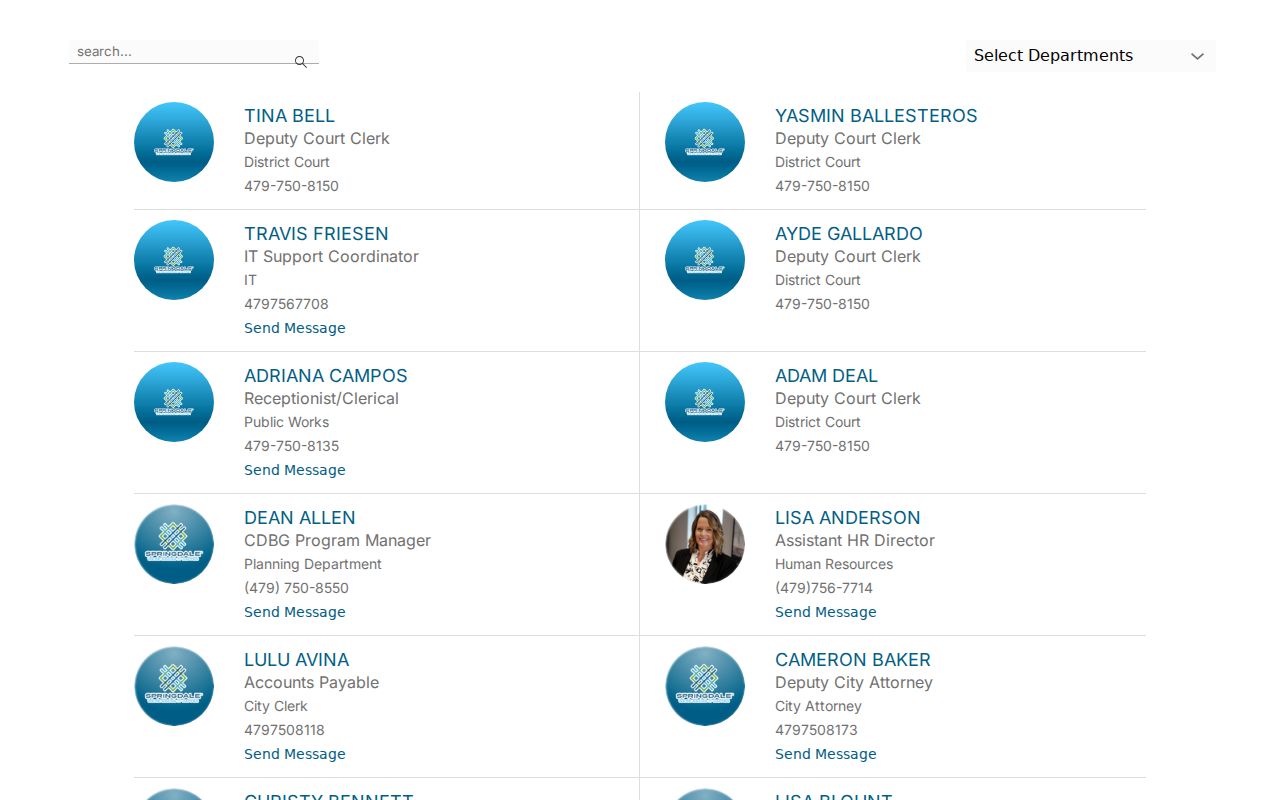Screen dimensions: 1280x800
Task: Click the IT Support Coordinator title
Action: (331, 257)
